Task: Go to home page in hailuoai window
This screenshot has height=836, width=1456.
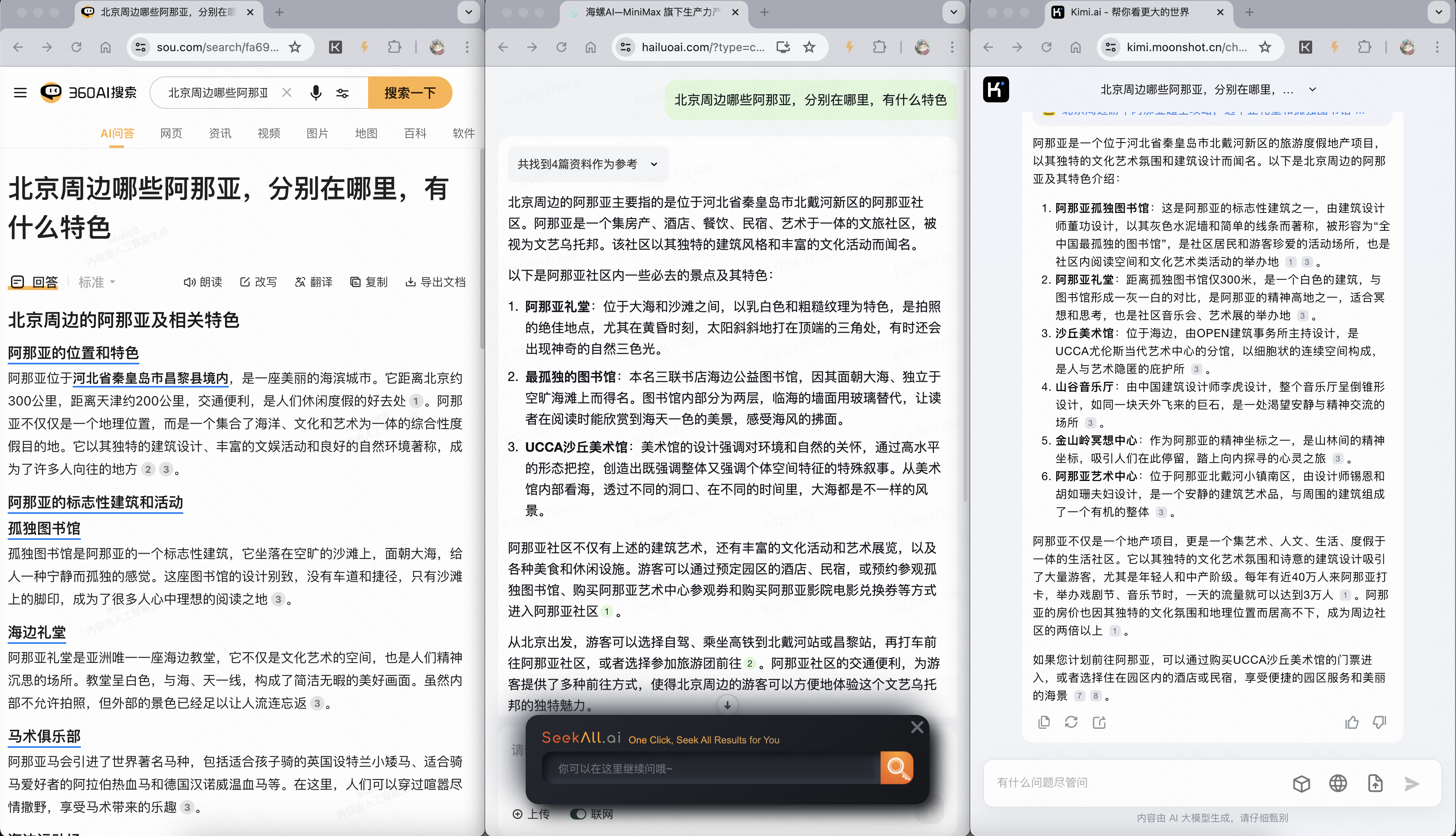Action: click(590, 47)
